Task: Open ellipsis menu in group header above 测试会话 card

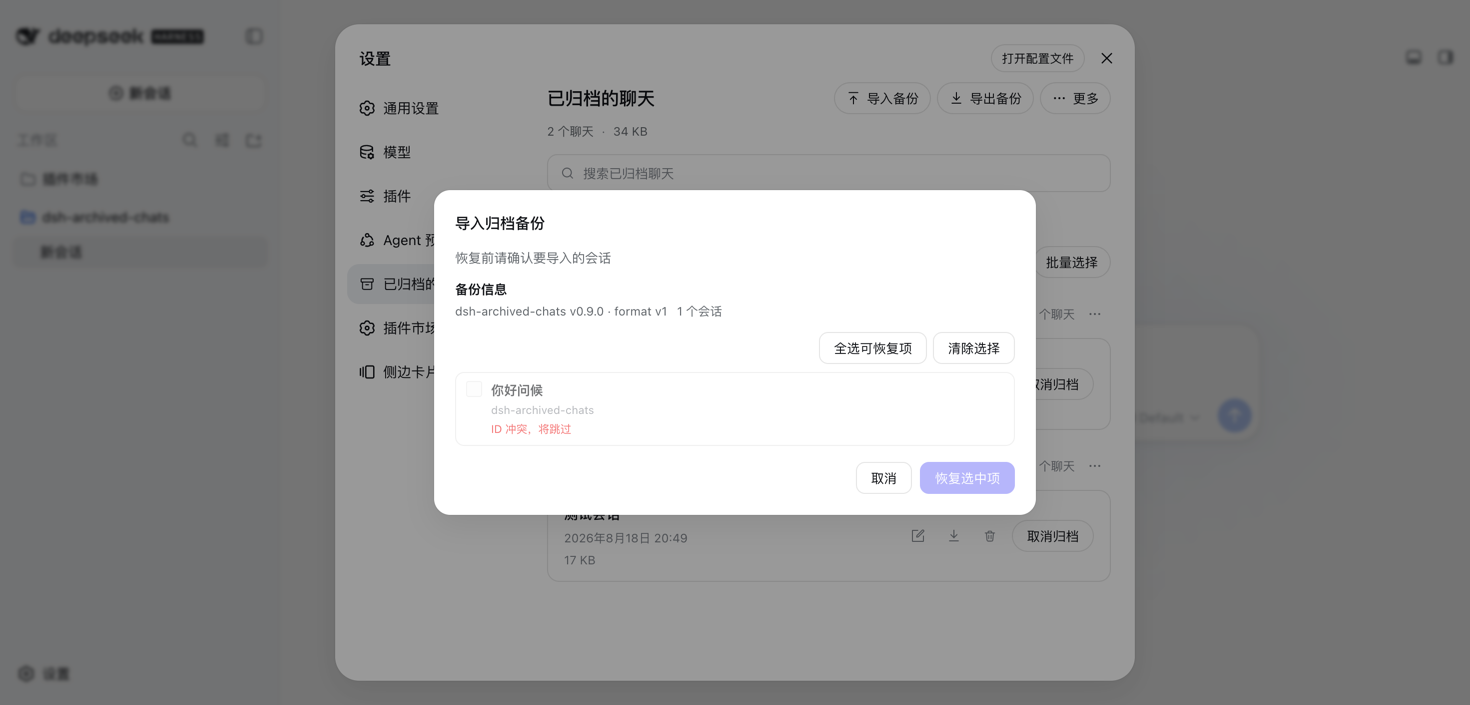Action: click(1095, 466)
